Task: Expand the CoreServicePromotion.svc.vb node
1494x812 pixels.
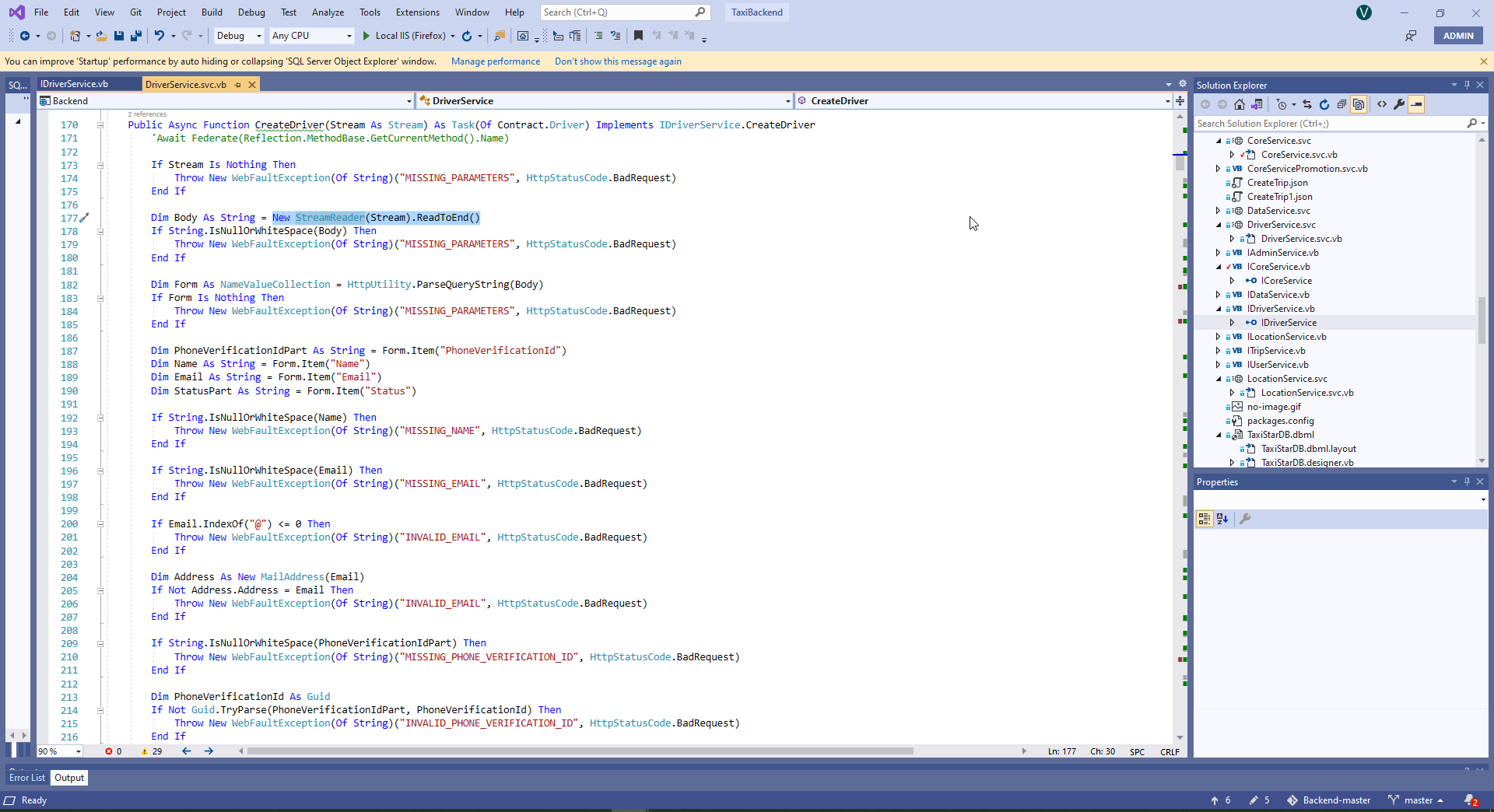Action: 1219,169
